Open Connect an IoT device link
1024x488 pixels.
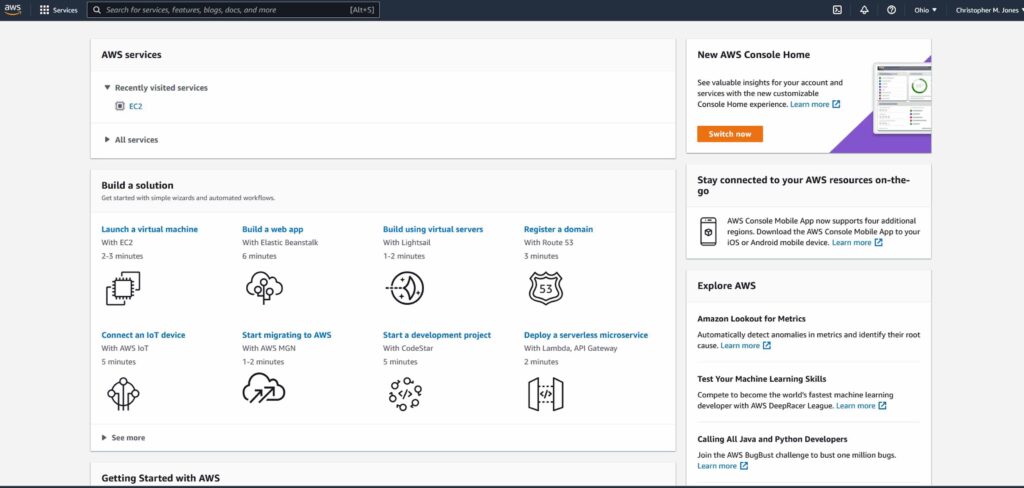click(143, 335)
